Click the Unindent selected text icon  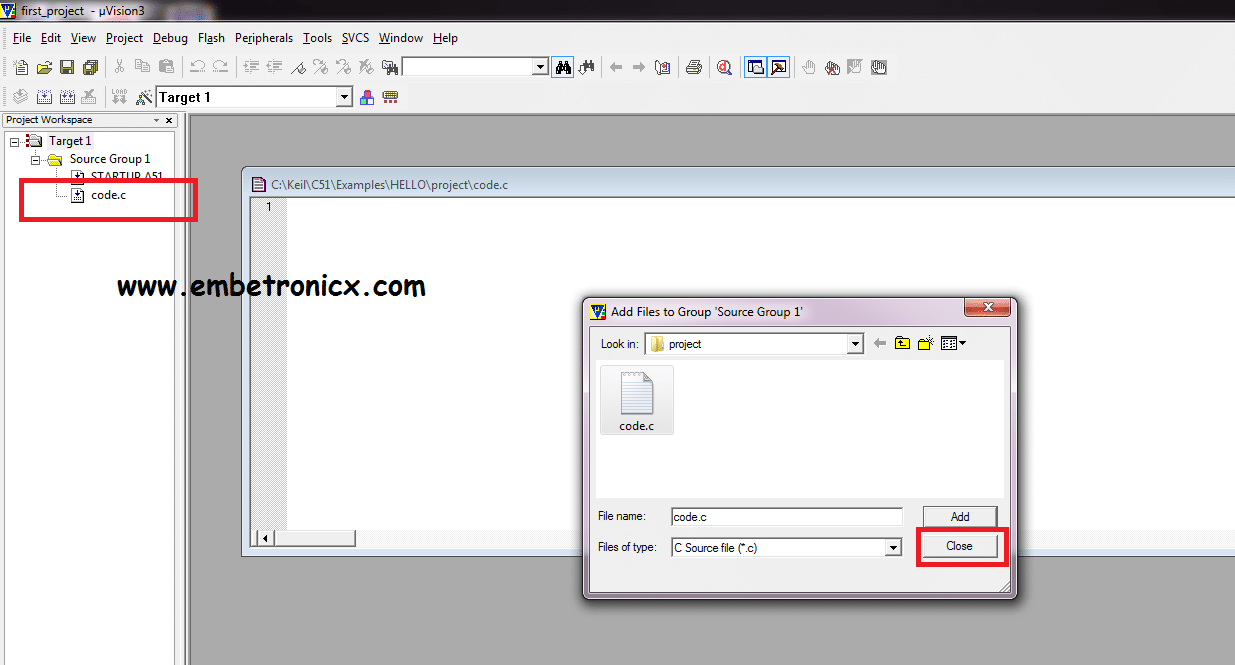pos(273,67)
